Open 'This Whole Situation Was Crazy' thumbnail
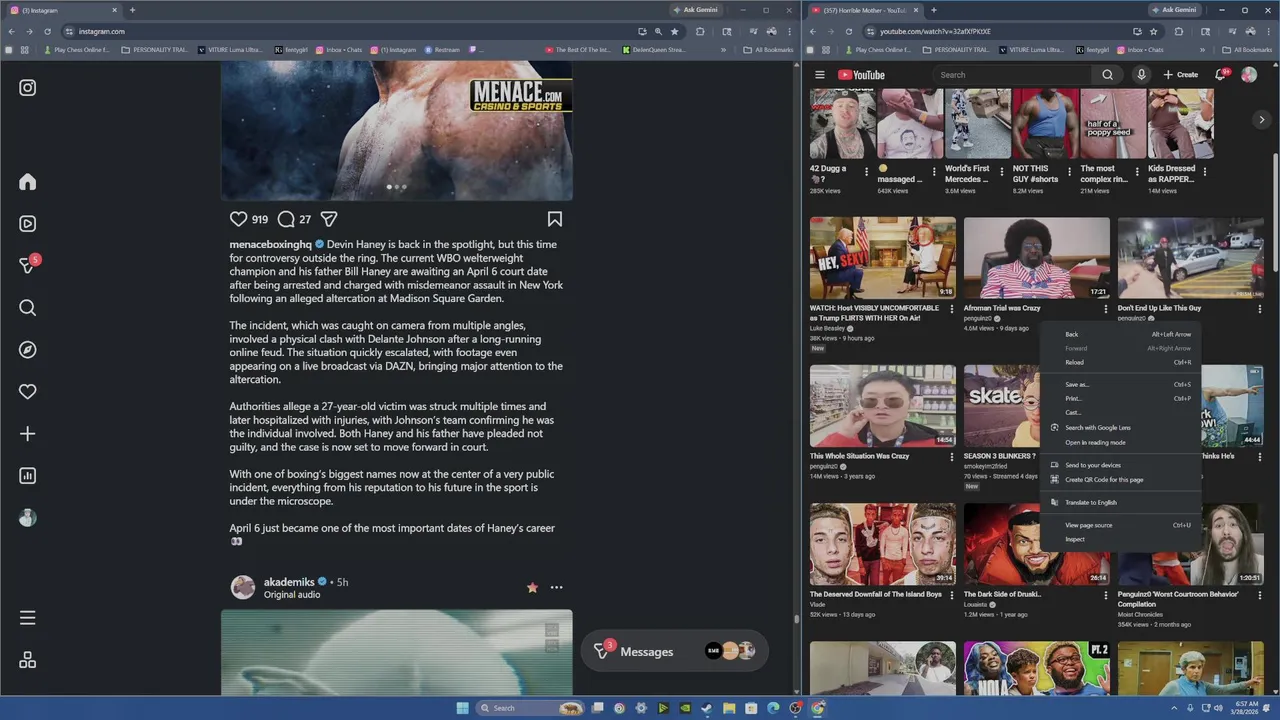 click(x=882, y=406)
